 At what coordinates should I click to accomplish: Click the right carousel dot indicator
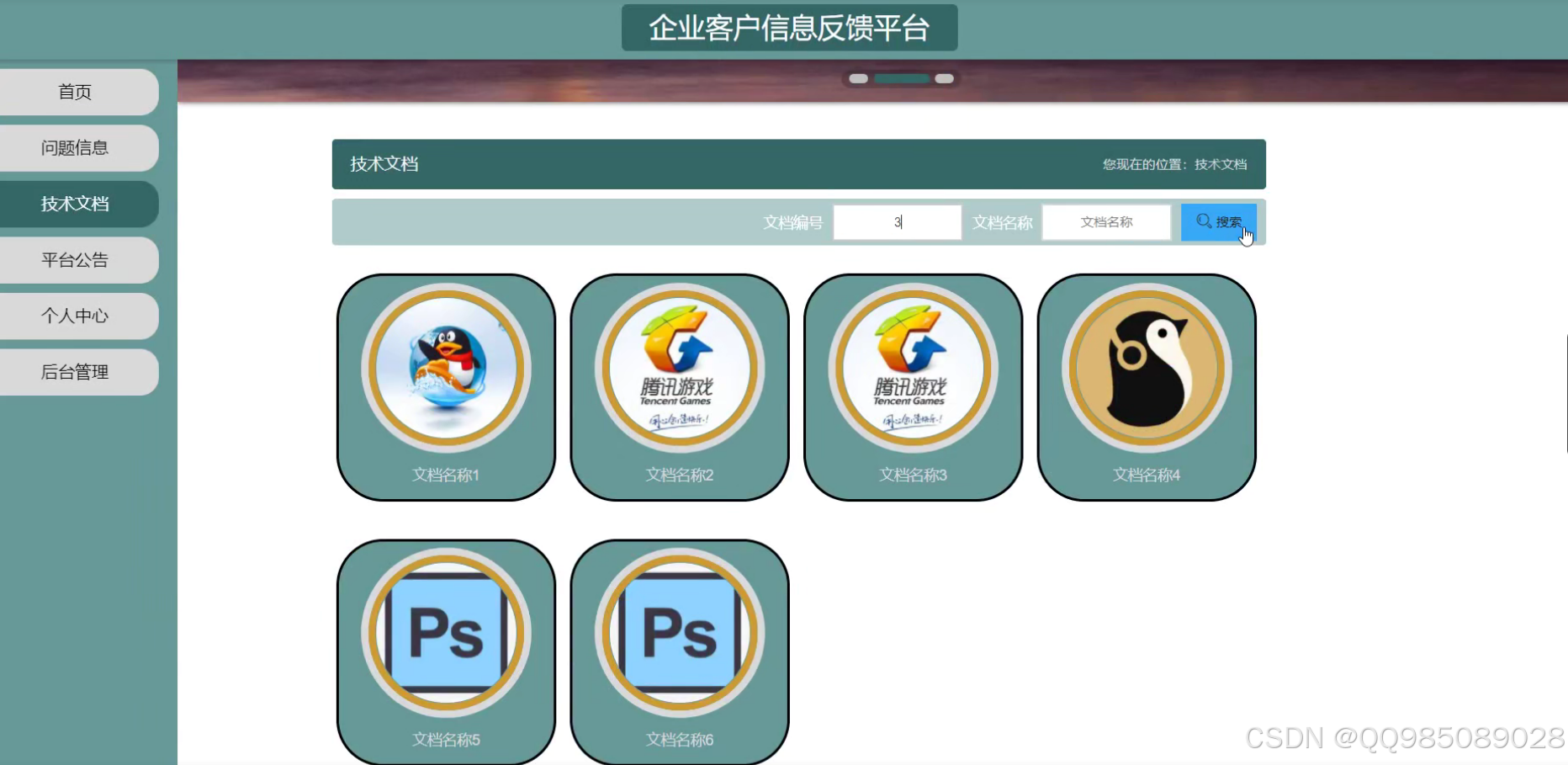point(946,77)
